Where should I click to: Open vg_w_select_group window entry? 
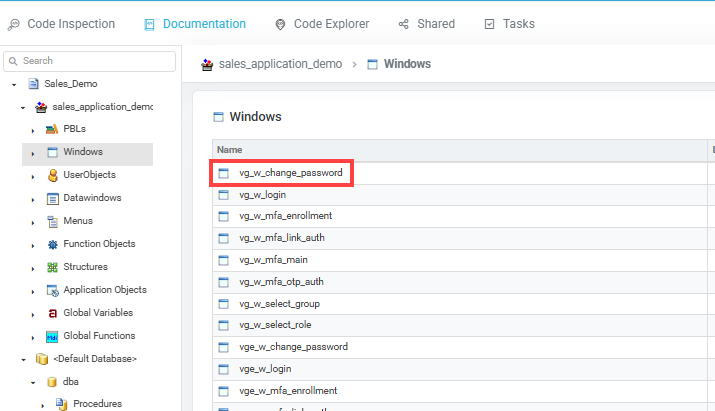(279, 304)
